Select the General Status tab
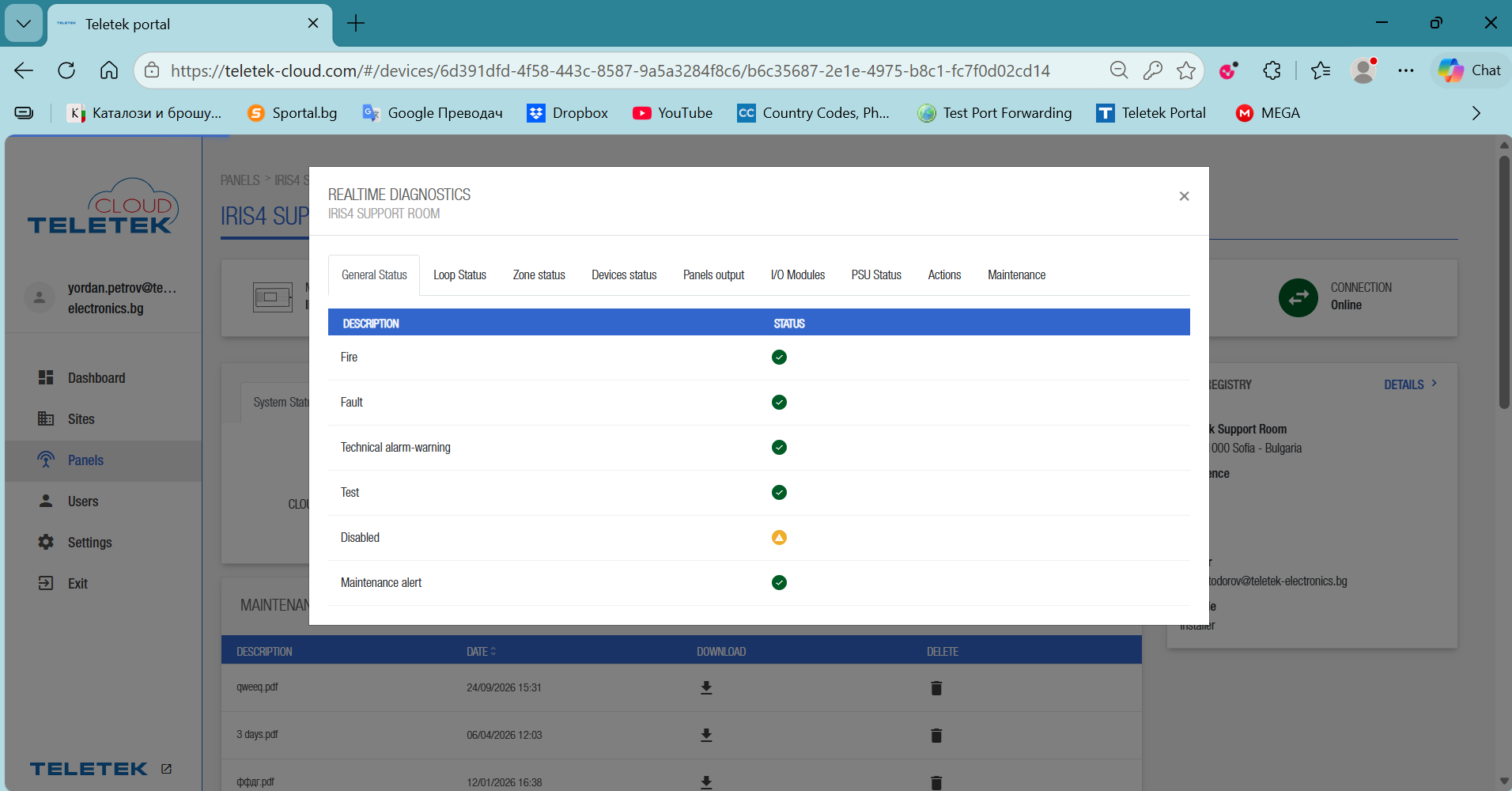Image resolution: width=1512 pixels, height=791 pixels. tap(374, 275)
